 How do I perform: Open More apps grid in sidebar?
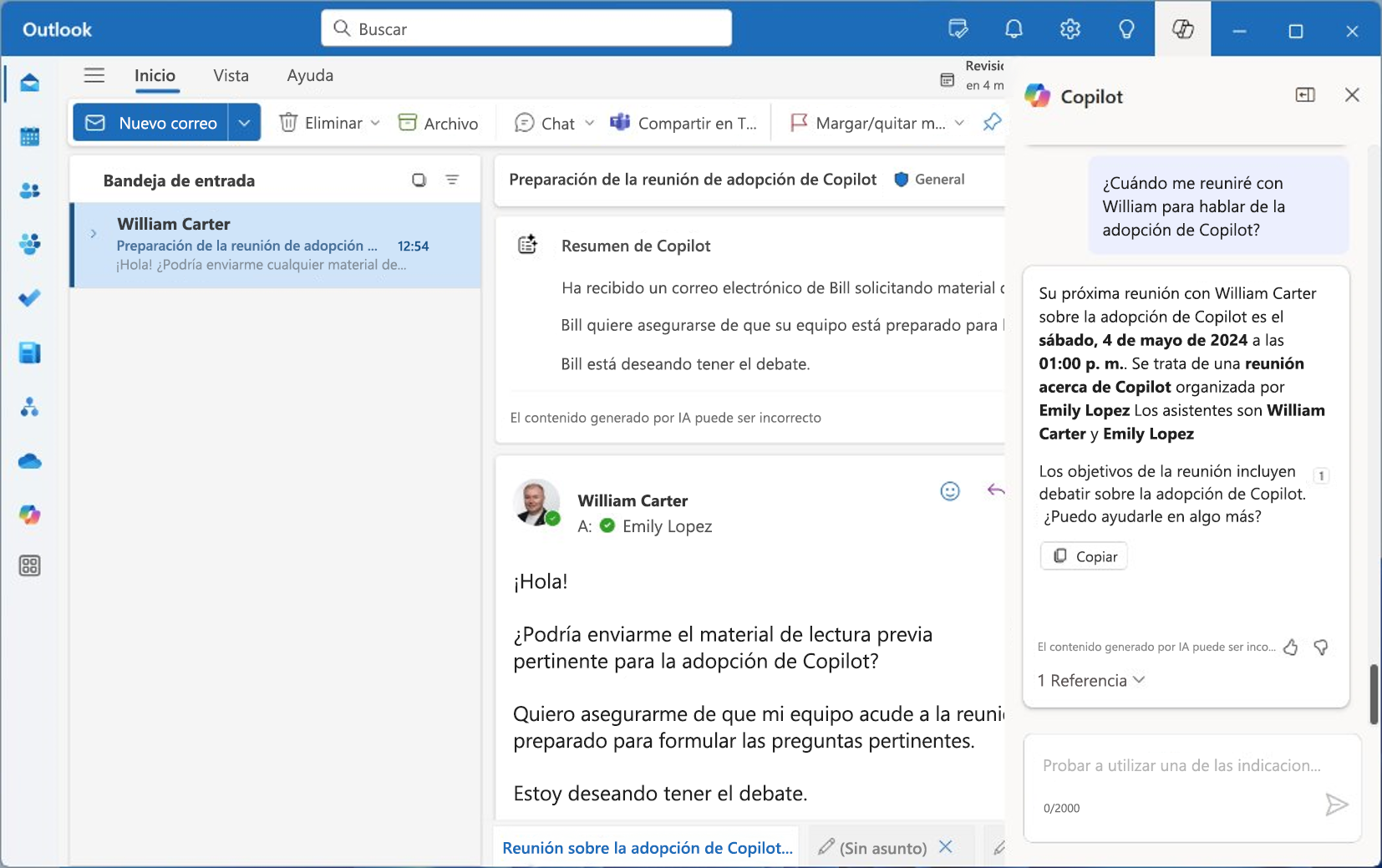[30, 566]
